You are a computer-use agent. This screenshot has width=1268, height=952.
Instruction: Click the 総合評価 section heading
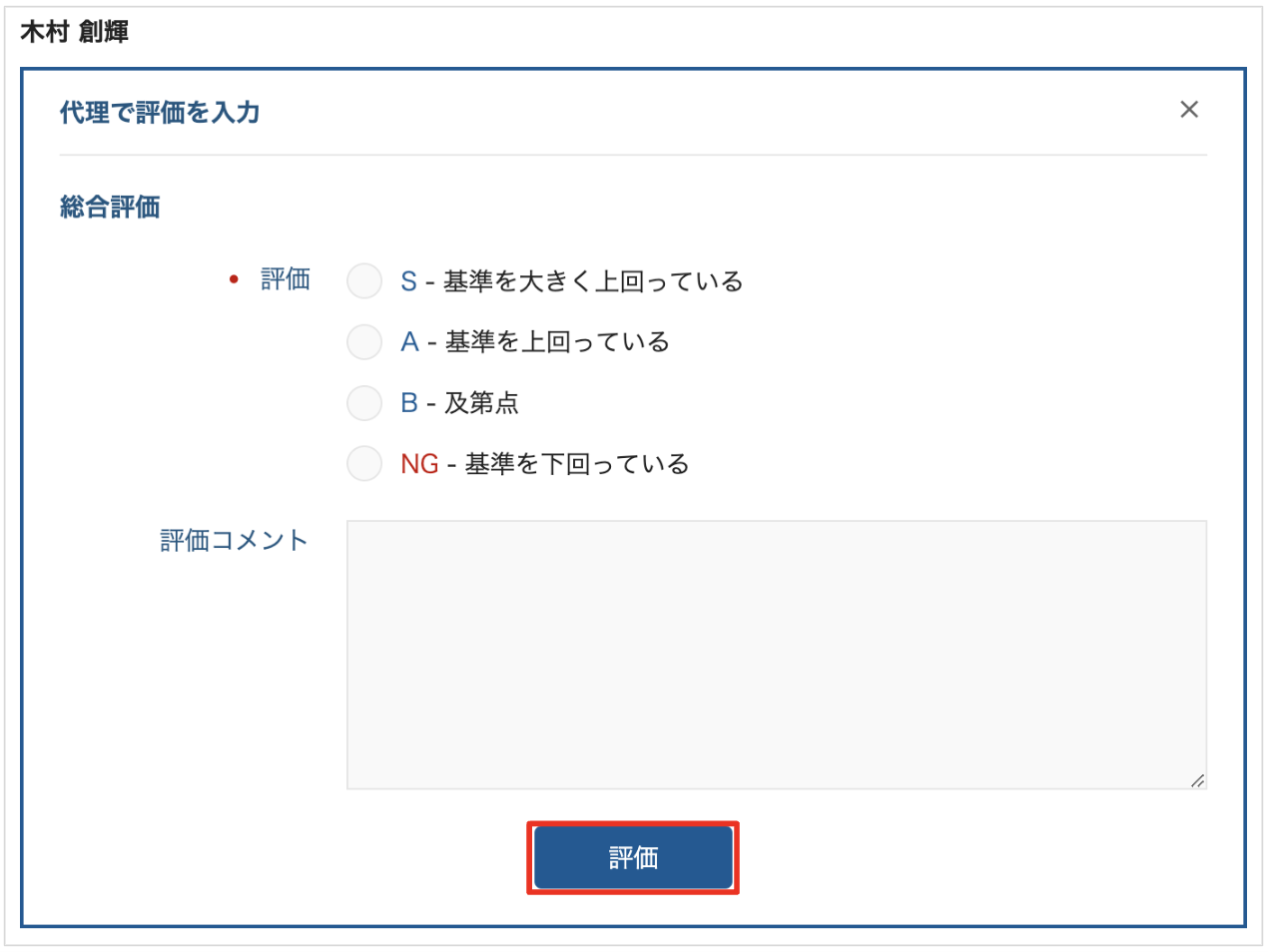(110, 207)
